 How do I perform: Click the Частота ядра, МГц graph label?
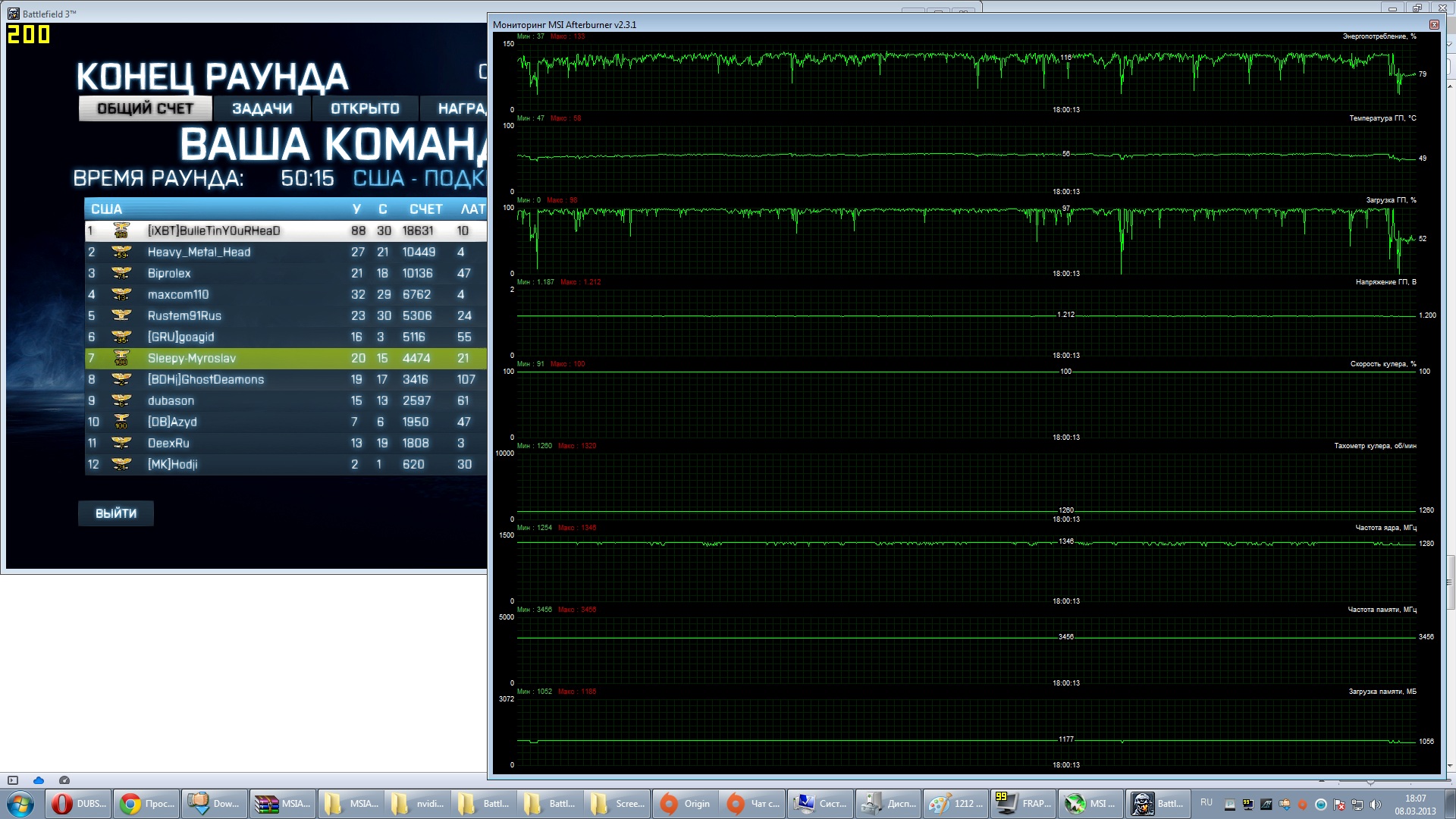click(x=1385, y=528)
